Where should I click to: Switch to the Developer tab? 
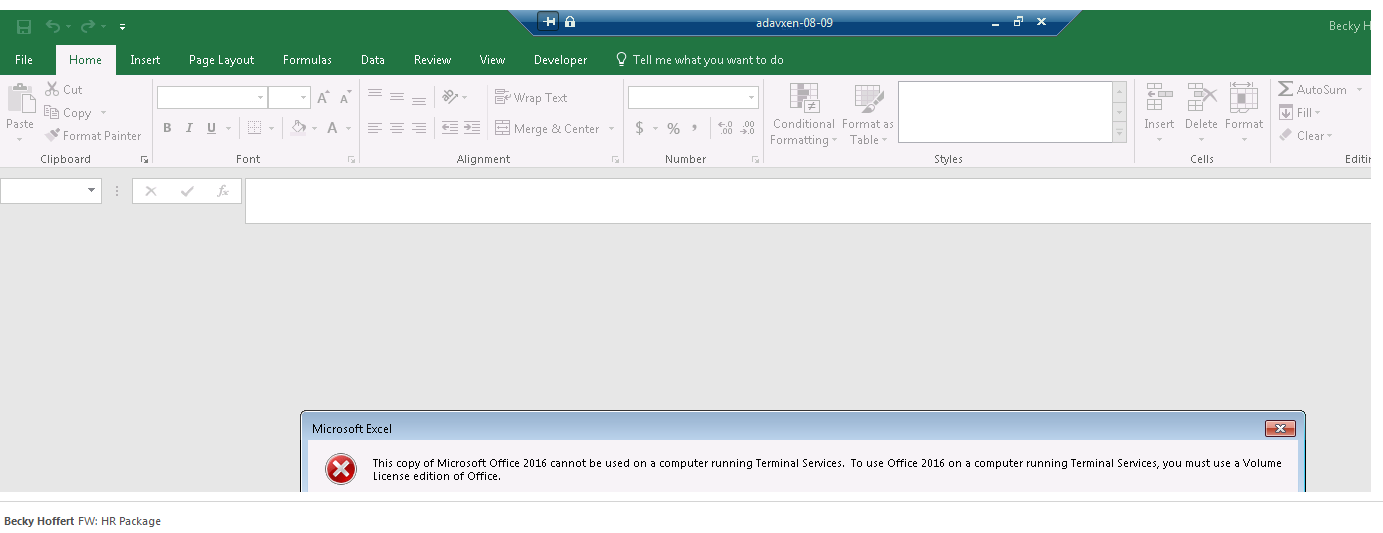pyautogui.click(x=561, y=60)
